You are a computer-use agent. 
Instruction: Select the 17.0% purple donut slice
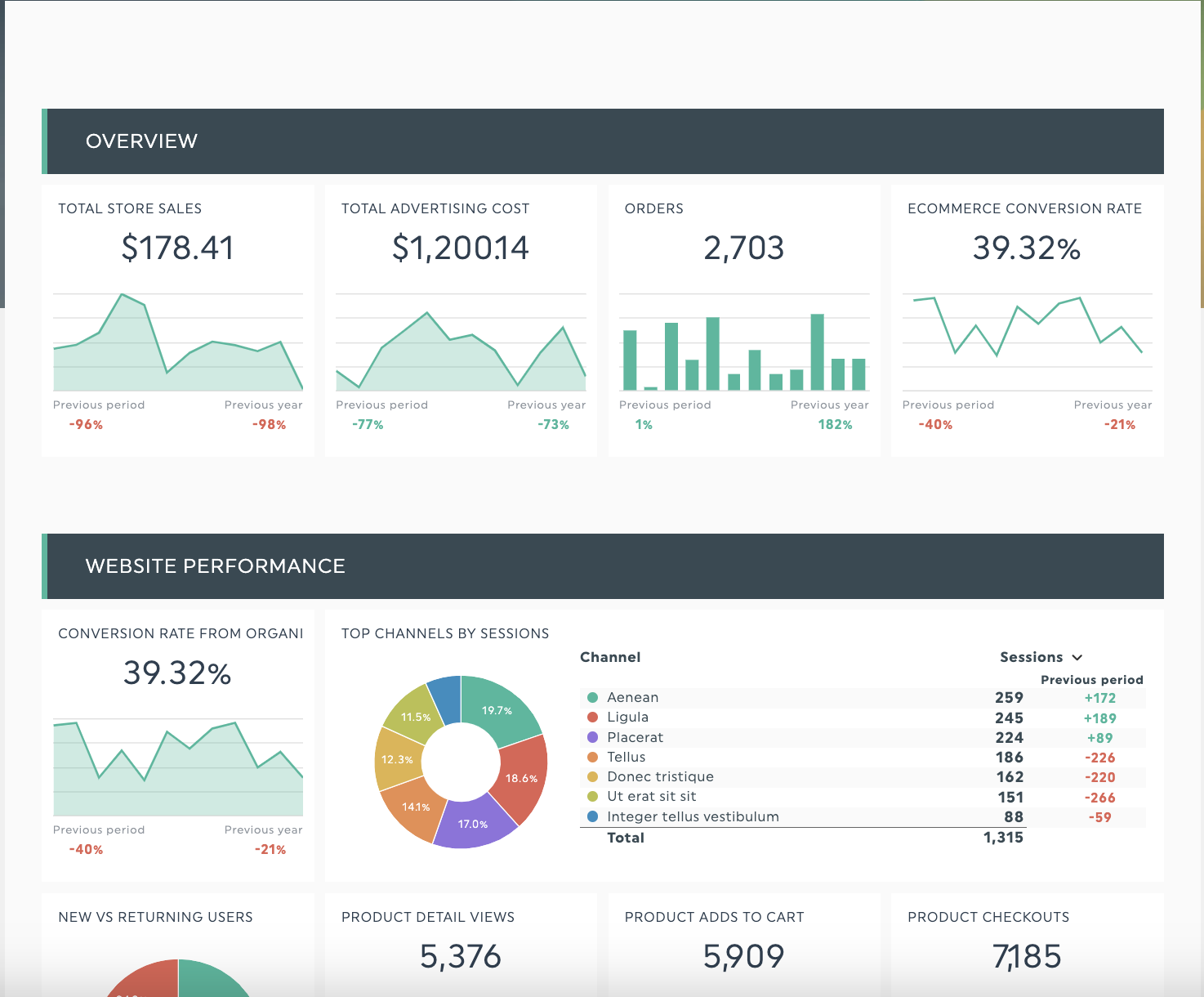tap(474, 824)
